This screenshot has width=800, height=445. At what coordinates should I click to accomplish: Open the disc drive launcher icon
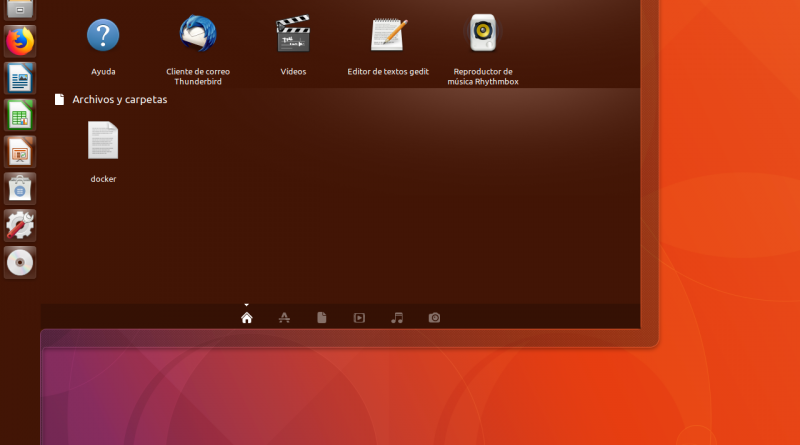point(20,263)
